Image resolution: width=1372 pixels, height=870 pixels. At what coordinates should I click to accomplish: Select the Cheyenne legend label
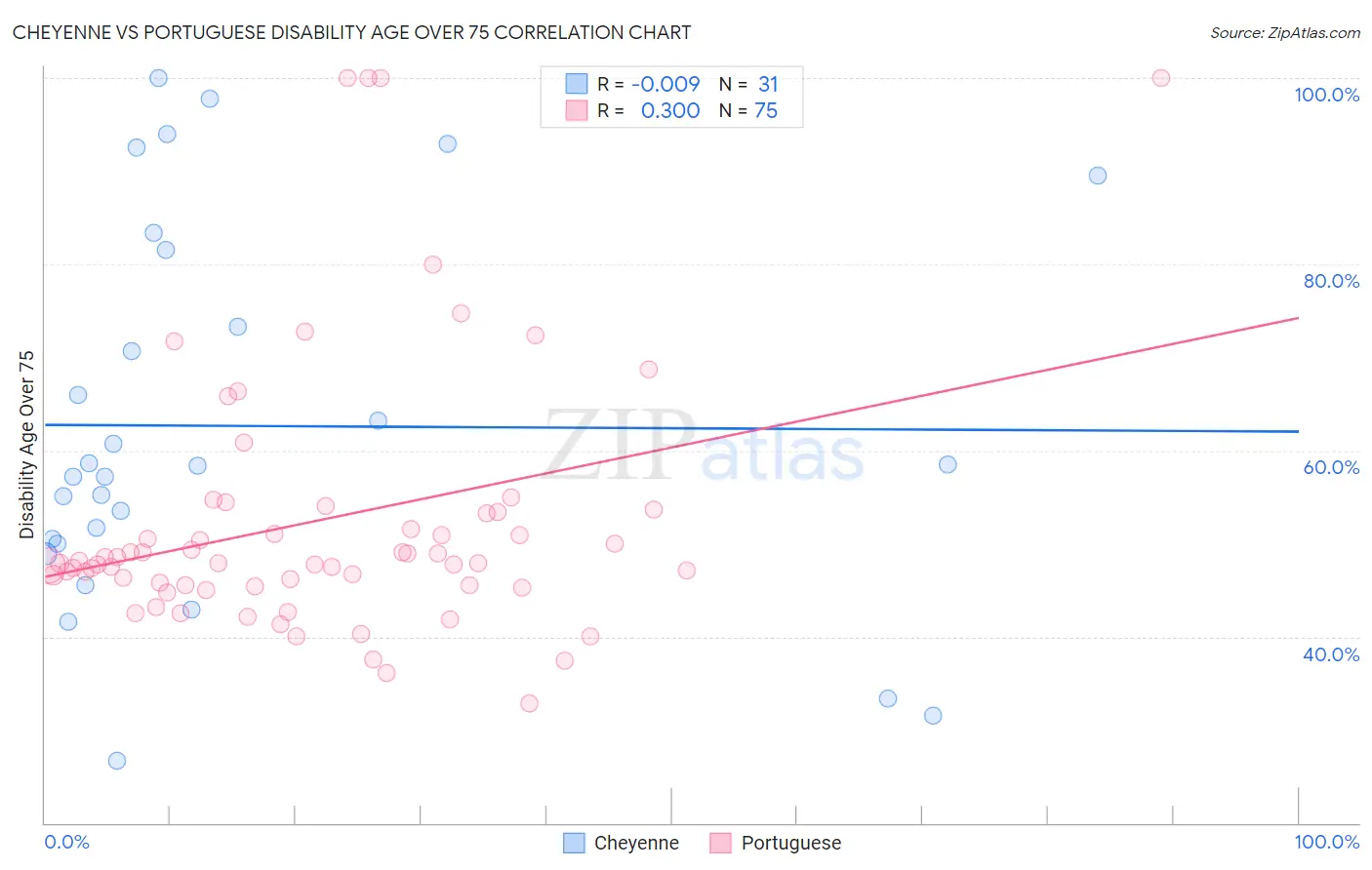[x=636, y=843]
